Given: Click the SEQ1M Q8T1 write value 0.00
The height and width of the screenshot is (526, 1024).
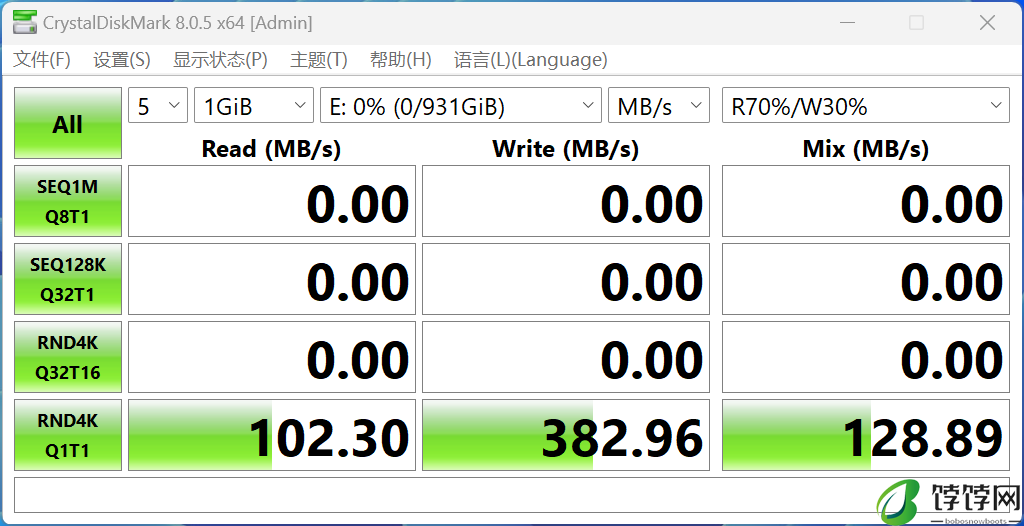Looking at the screenshot, I should (x=566, y=201).
